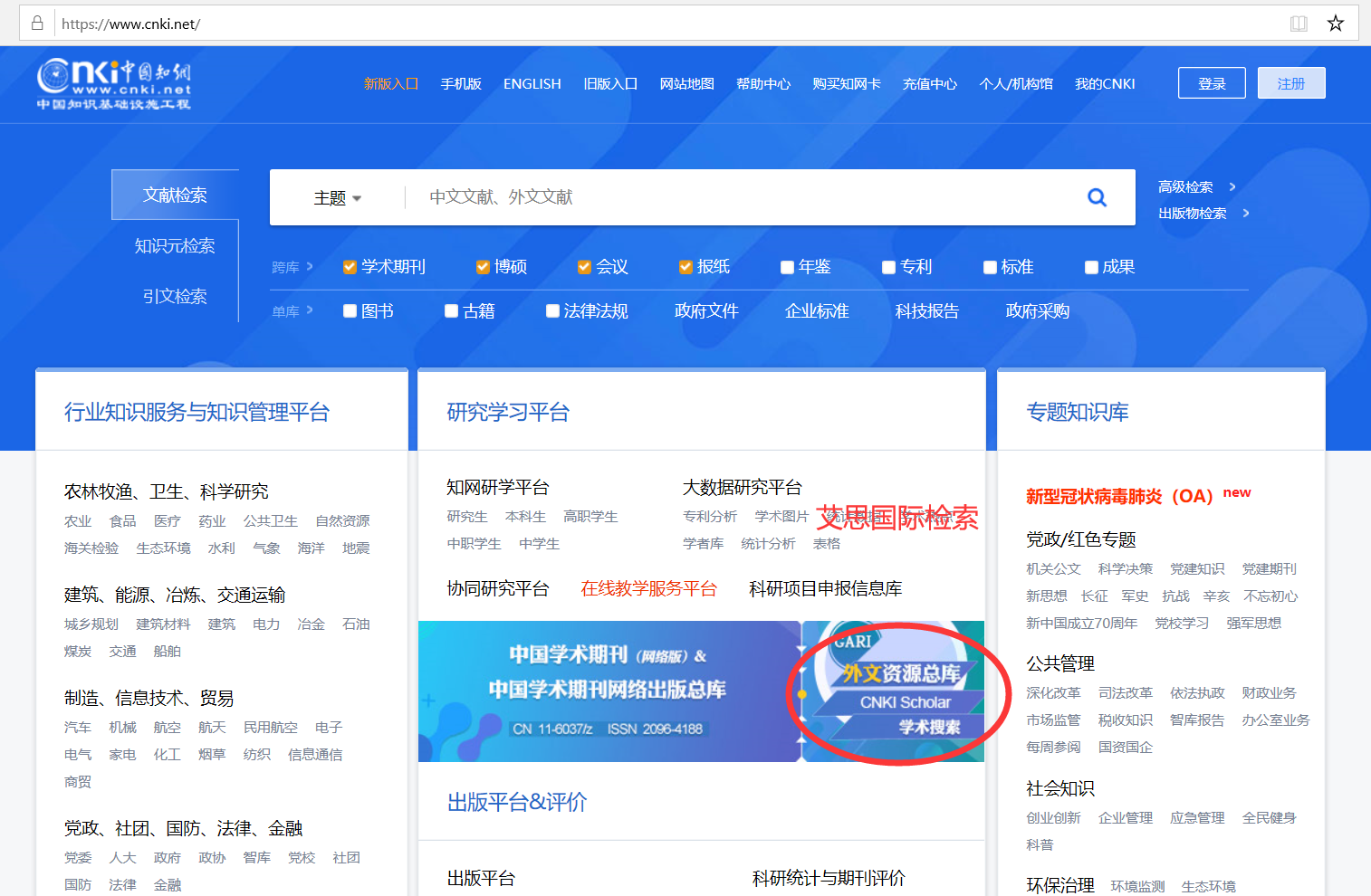
Task: Click the CNKI logo
Action: tap(114, 84)
